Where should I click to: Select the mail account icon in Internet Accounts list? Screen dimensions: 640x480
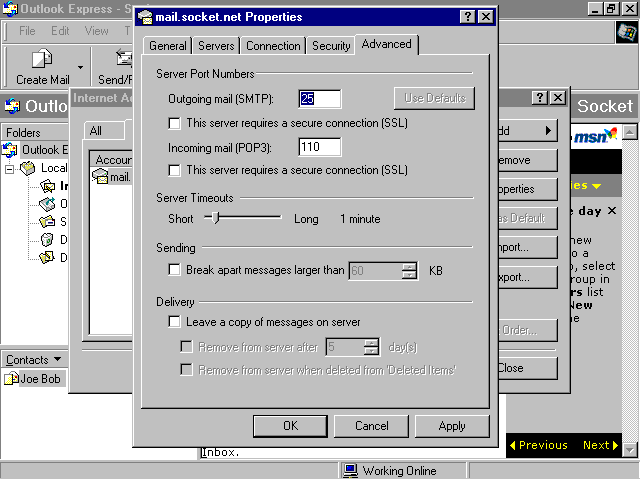tap(100, 176)
